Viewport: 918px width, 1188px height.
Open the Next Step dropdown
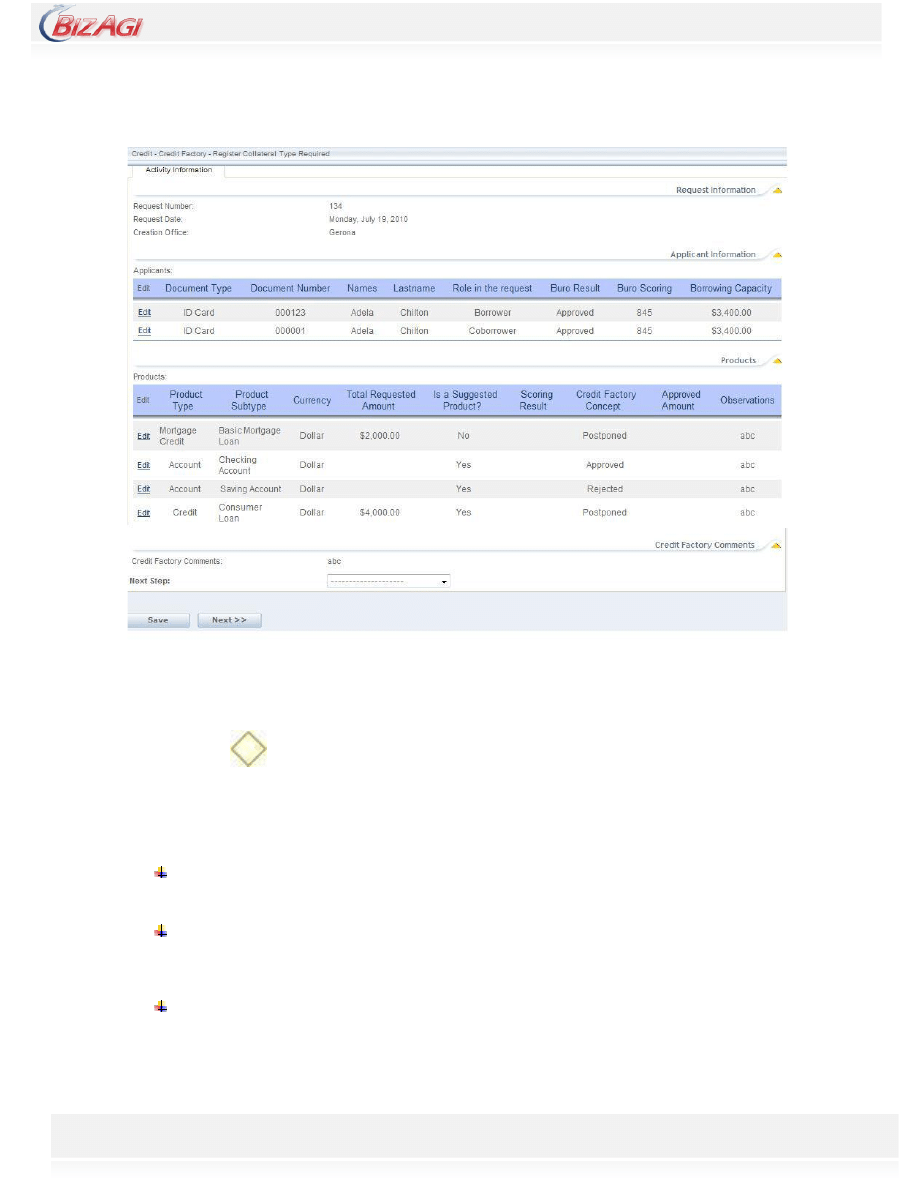tap(388, 581)
